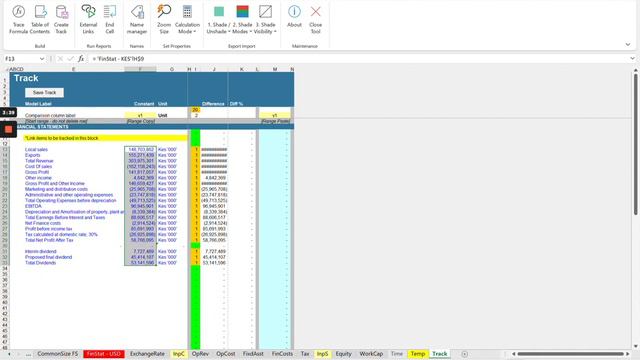
Task: Expand the Shade / Unshade menu
Action: point(218,19)
